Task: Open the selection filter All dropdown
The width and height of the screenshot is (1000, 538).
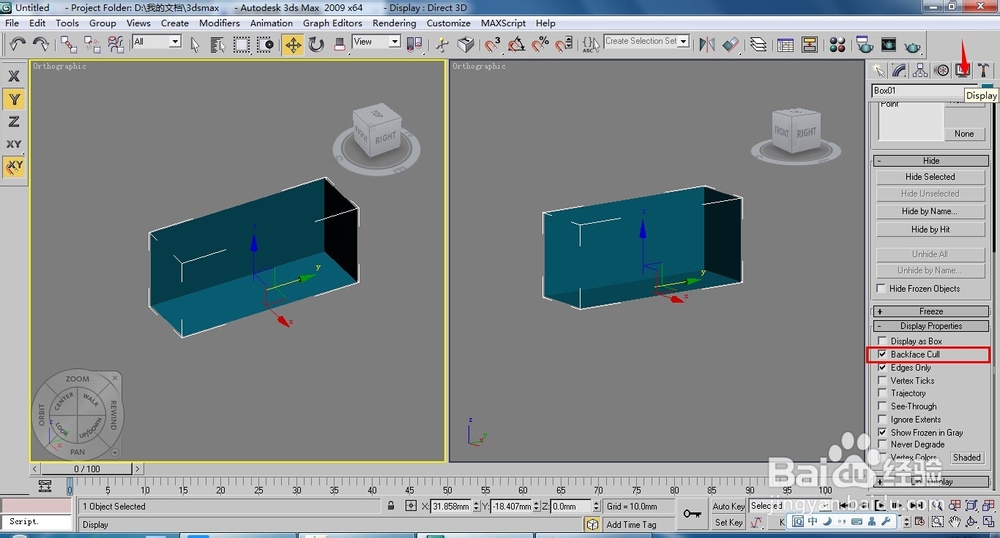Action: pos(157,41)
